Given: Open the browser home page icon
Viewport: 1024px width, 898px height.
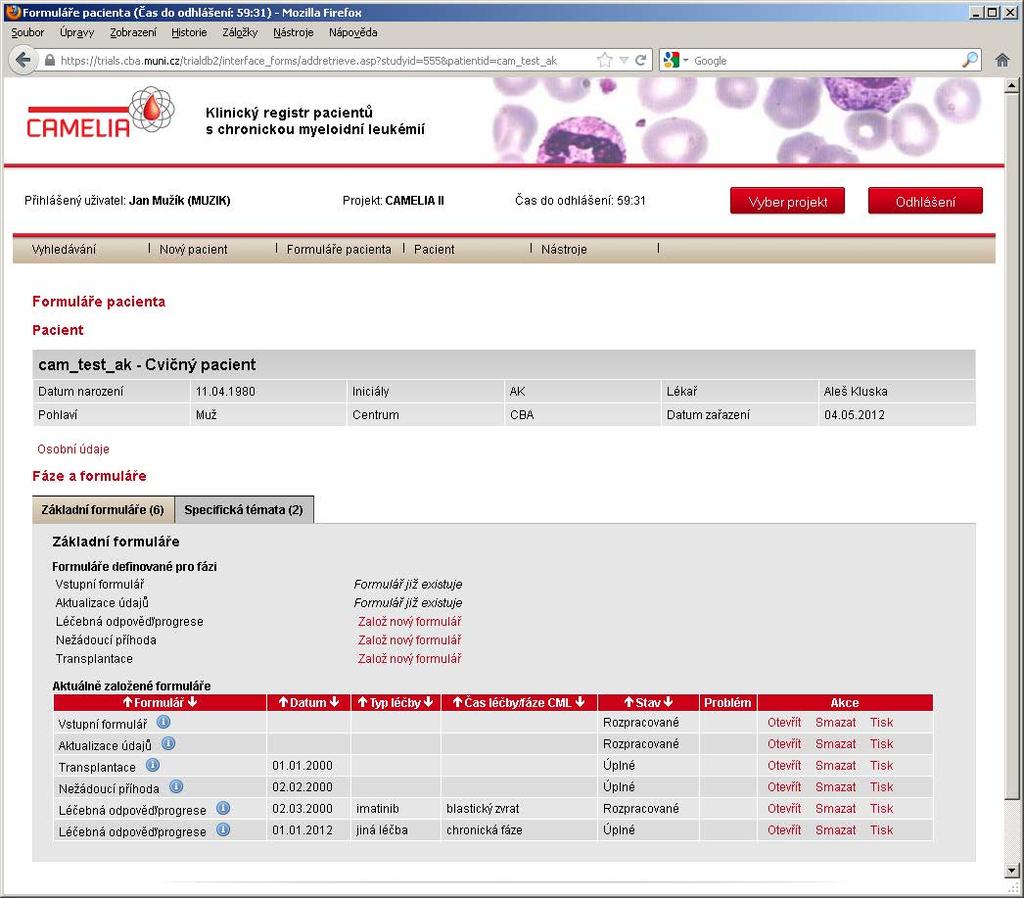Looking at the screenshot, I should pyautogui.click(x=1002, y=60).
